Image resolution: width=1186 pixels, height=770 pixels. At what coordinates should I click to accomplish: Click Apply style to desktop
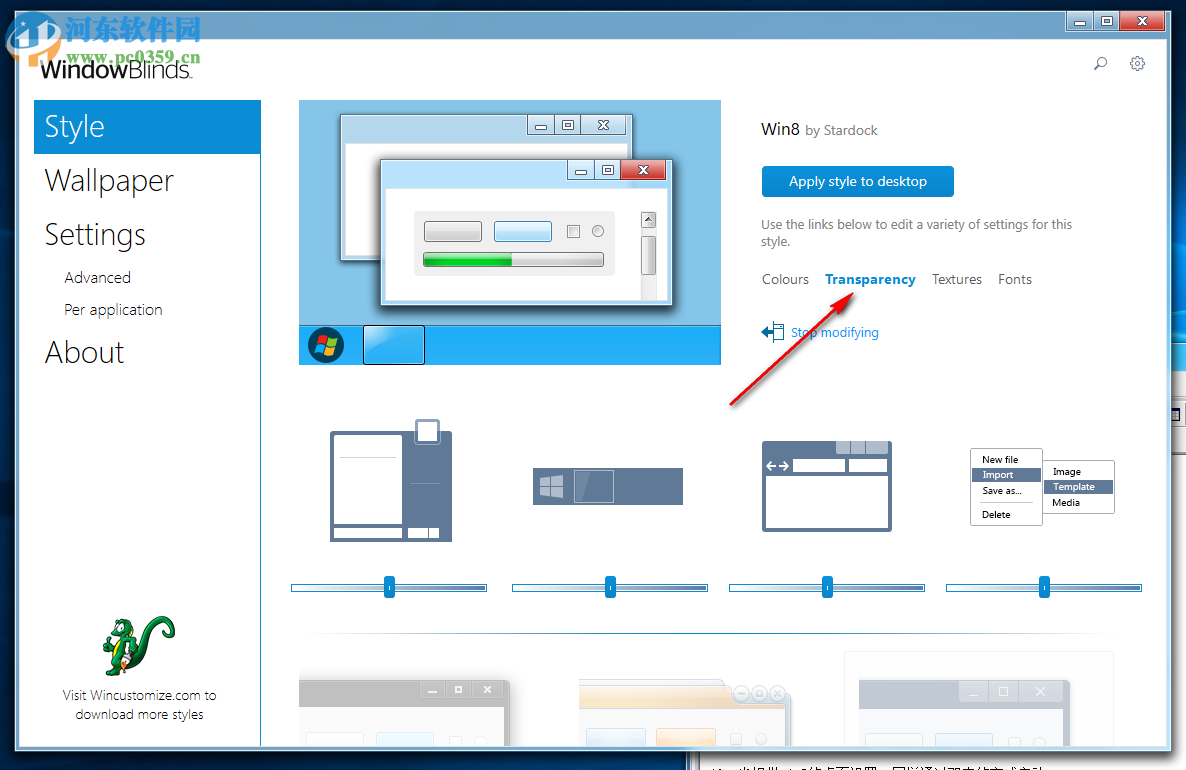857,181
